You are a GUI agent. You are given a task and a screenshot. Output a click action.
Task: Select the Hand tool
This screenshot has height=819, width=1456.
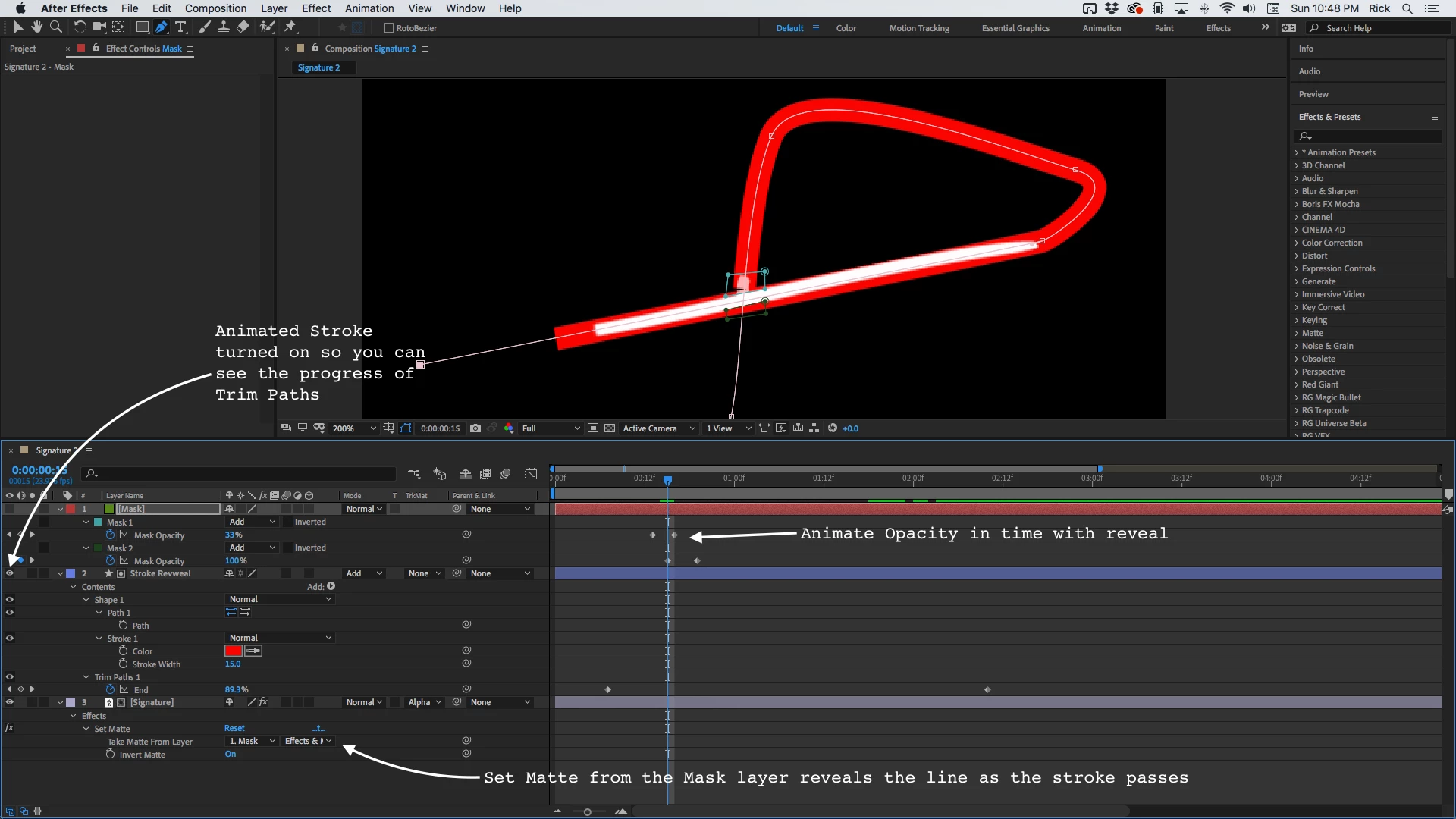click(x=36, y=27)
